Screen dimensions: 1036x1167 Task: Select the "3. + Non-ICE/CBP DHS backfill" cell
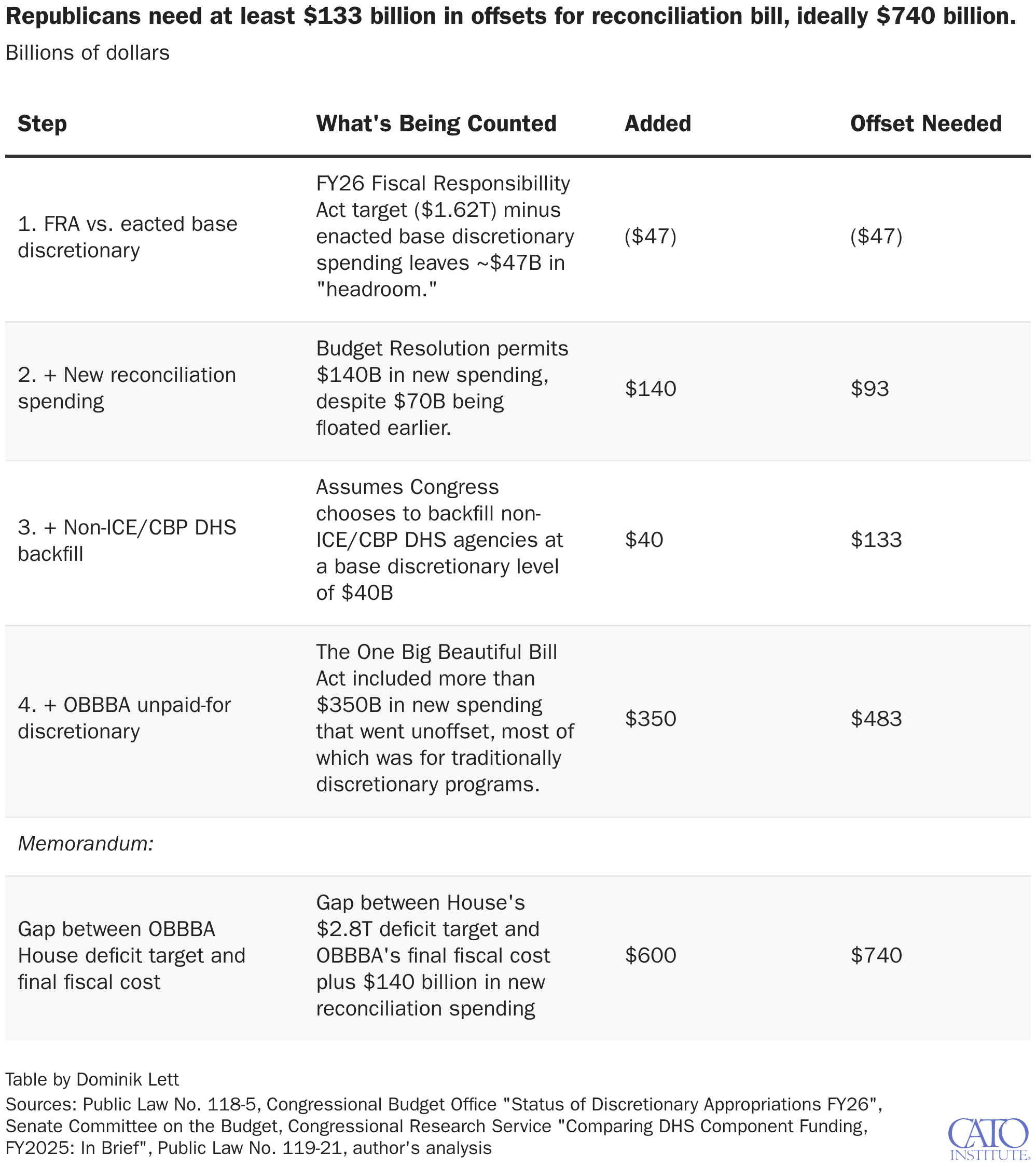tap(127, 540)
